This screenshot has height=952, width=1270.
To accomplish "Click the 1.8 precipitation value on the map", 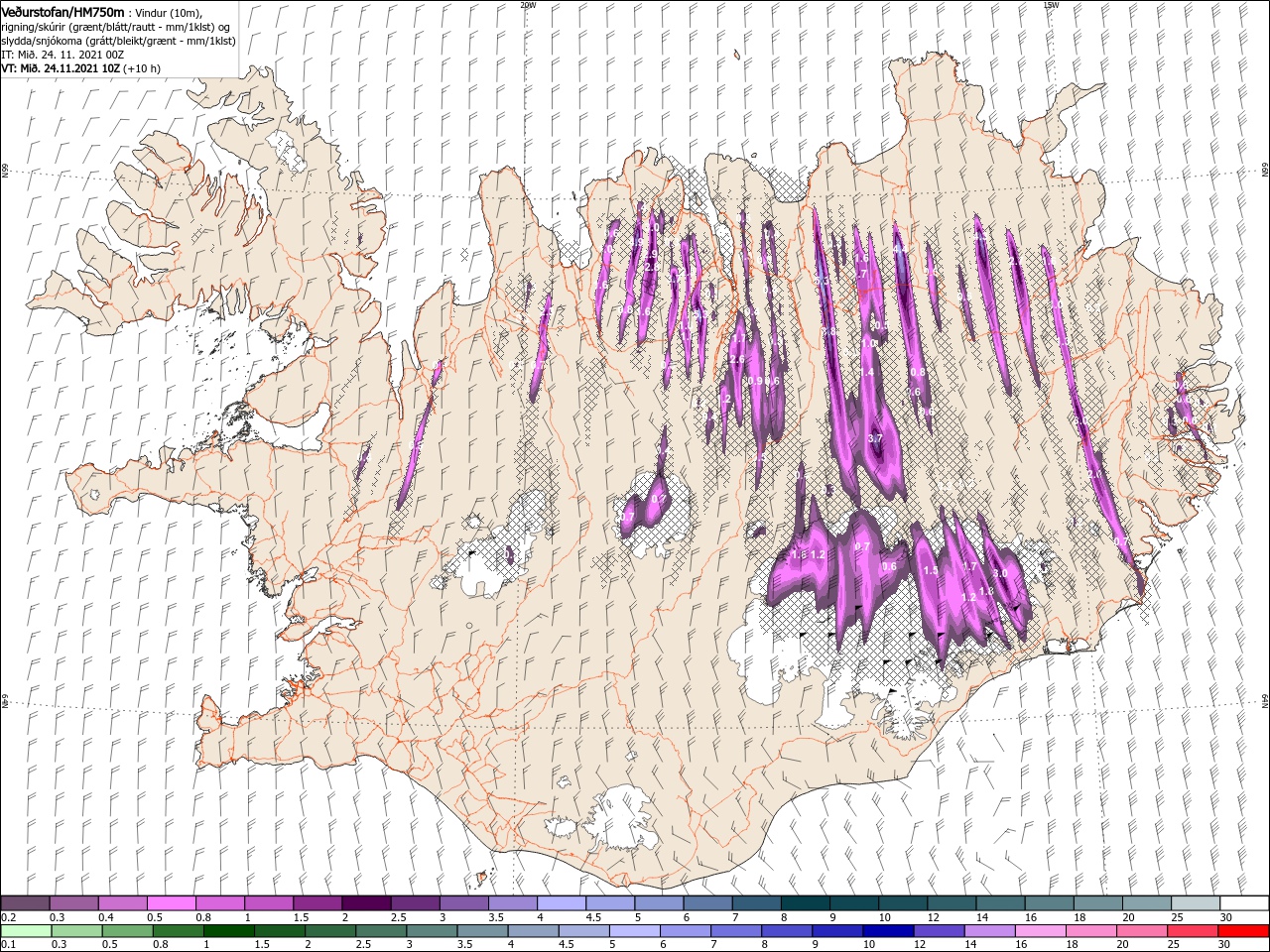I will (986, 591).
